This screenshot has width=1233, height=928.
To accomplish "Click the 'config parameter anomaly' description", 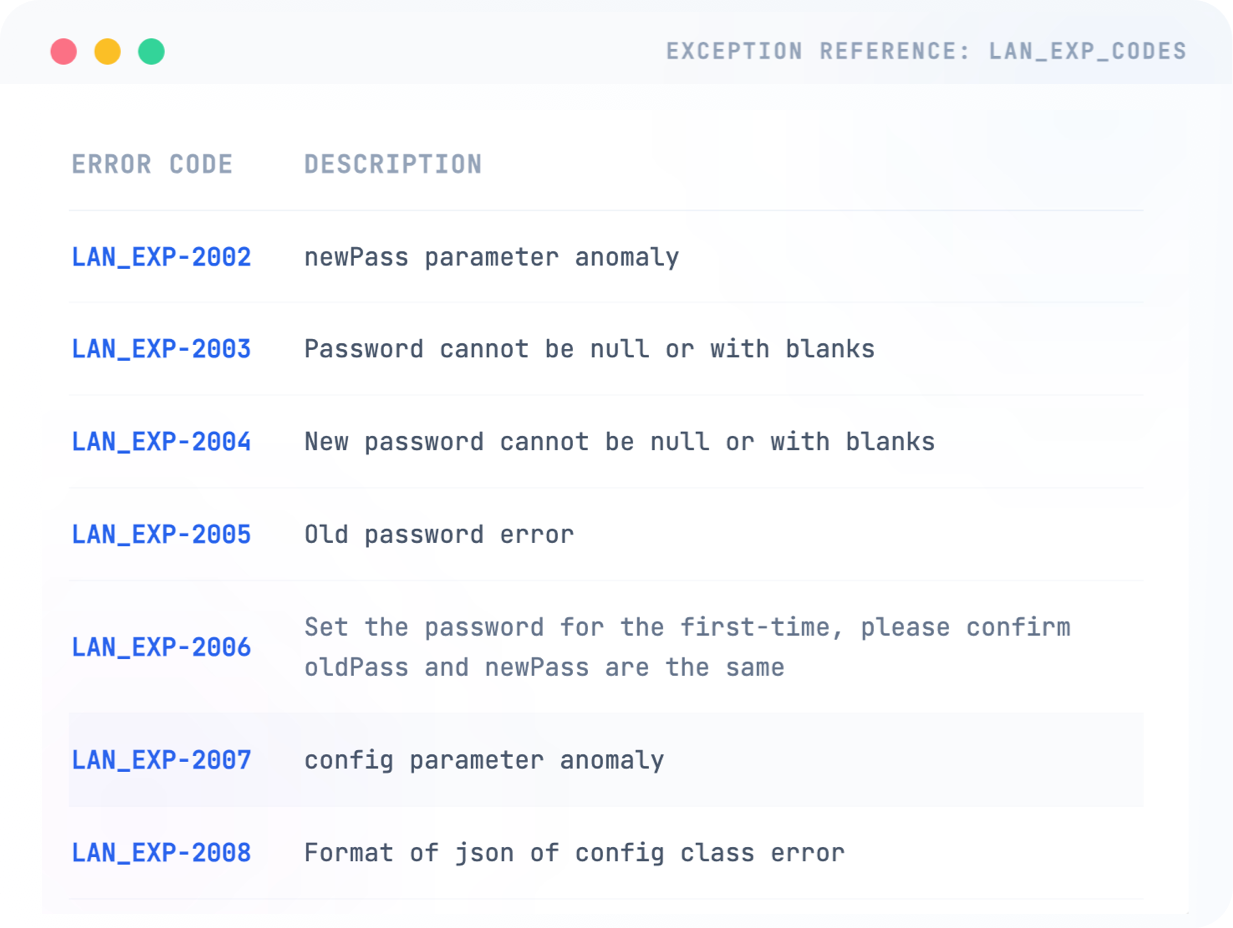I will click(x=484, y=760).
